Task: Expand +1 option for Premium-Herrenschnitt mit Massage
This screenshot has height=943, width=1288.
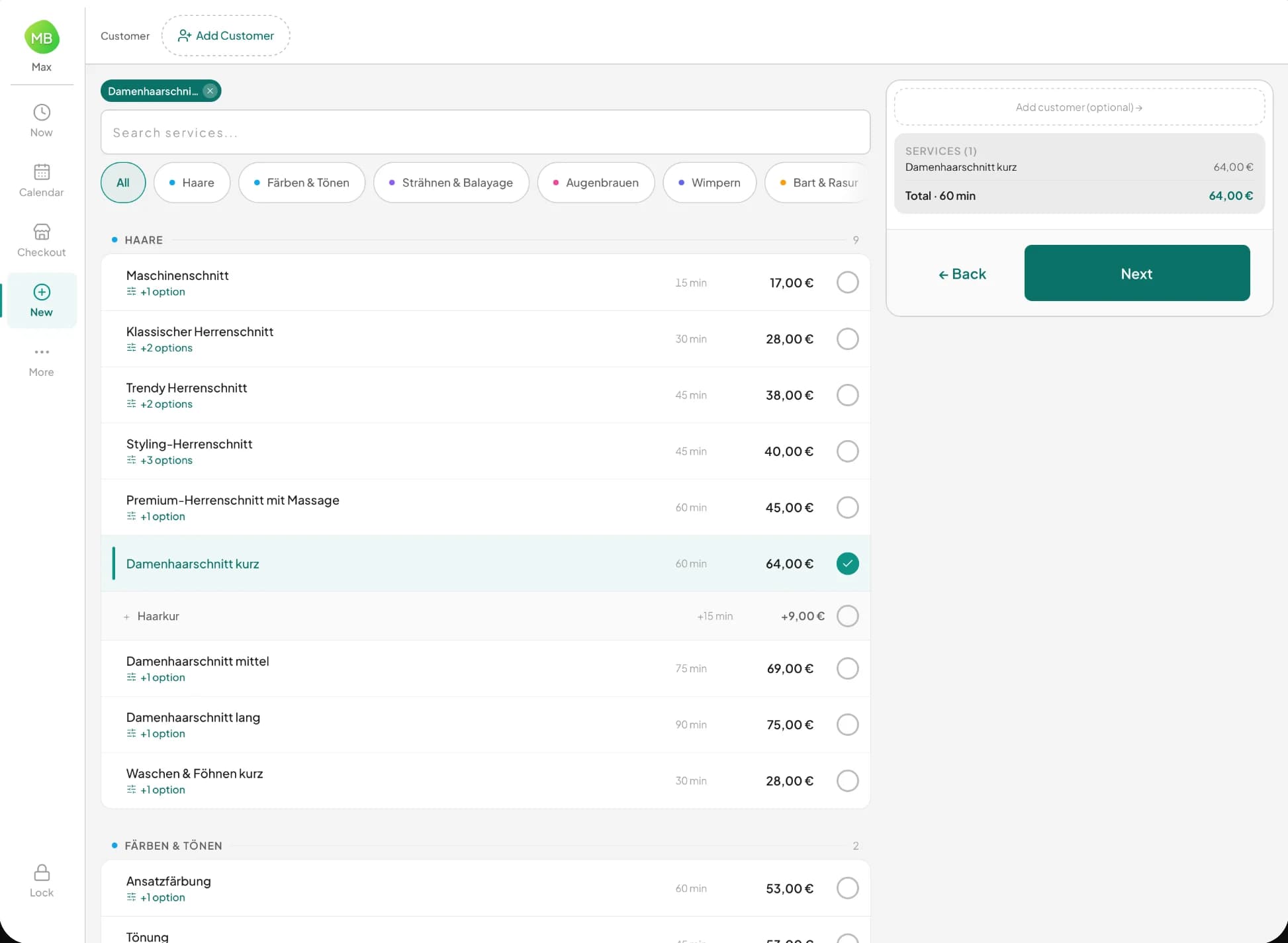Action: point(156,517)
